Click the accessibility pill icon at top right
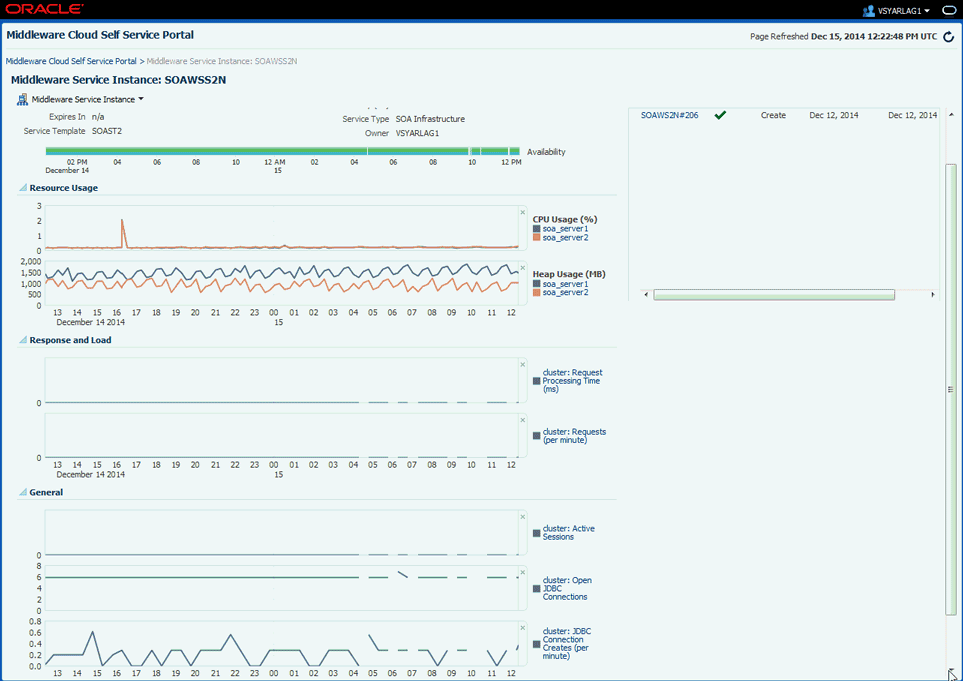 [x=949, y=10]
